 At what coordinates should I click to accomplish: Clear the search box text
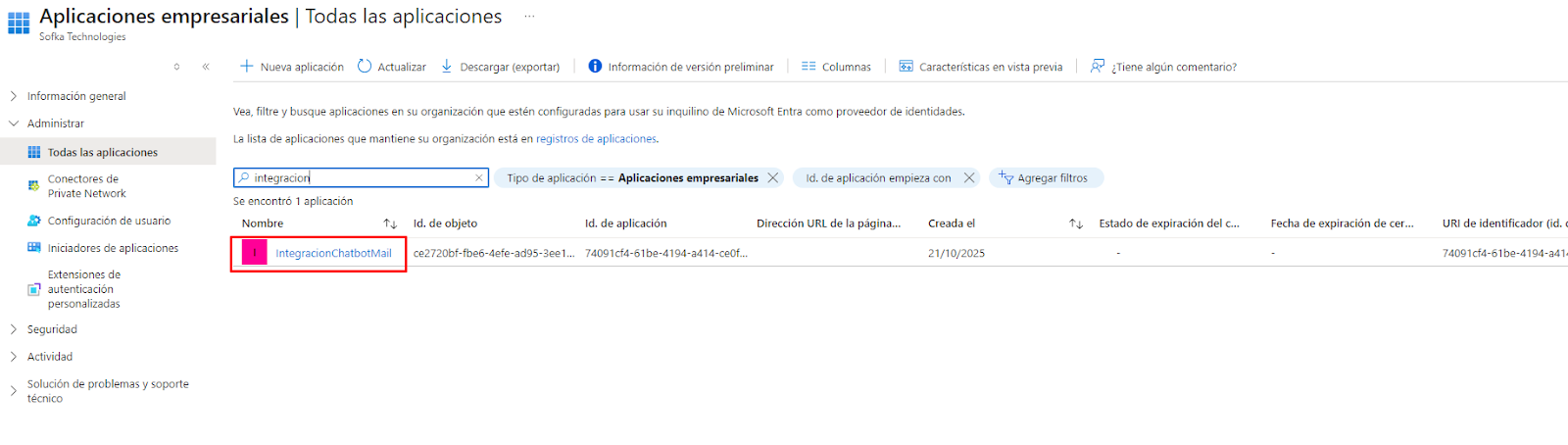[x=479, y=178]
